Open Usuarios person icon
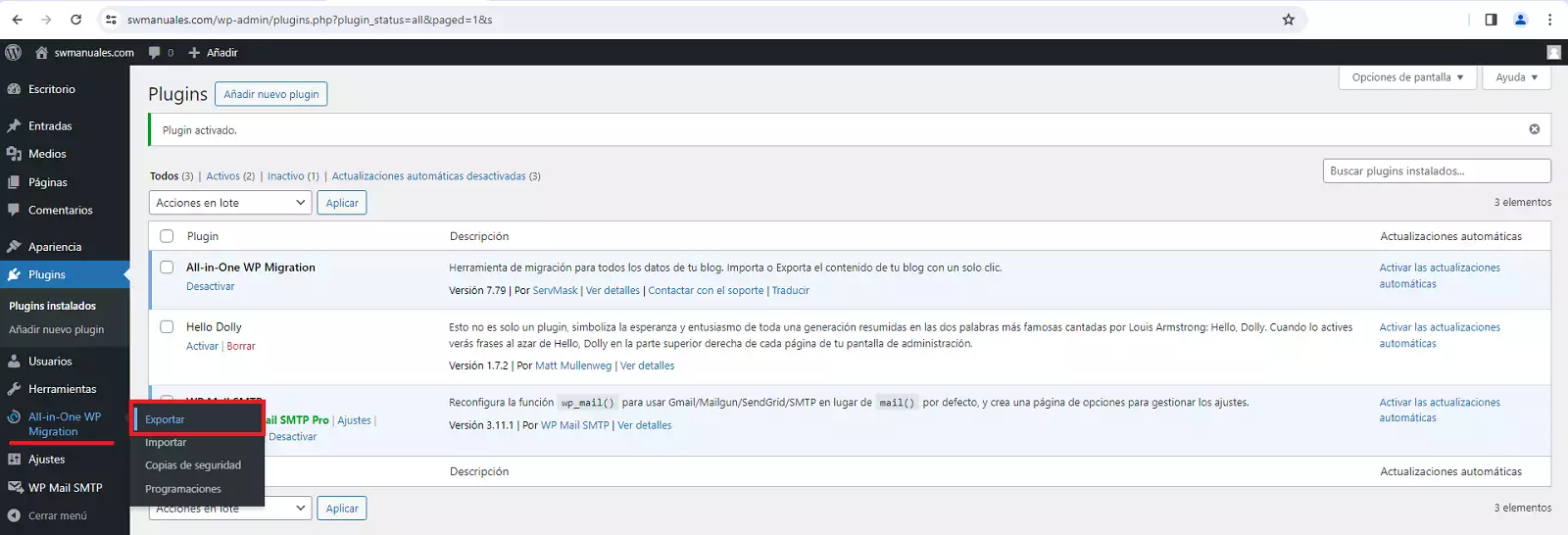The width and height of the screenshot is (1568, 535). (x=14, y=362)
